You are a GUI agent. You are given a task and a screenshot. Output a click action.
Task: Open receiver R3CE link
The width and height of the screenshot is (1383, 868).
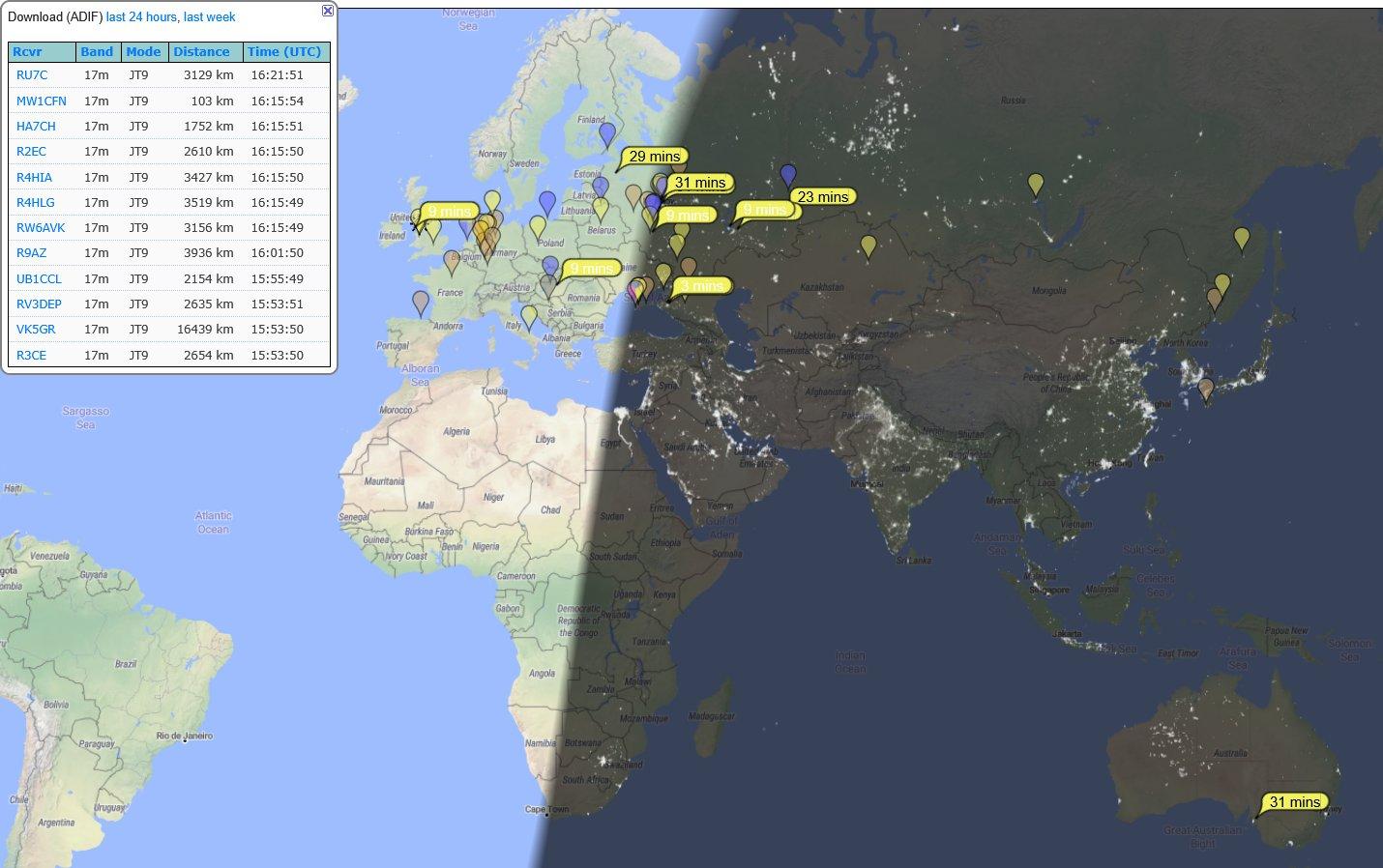(x=31, y=356)
